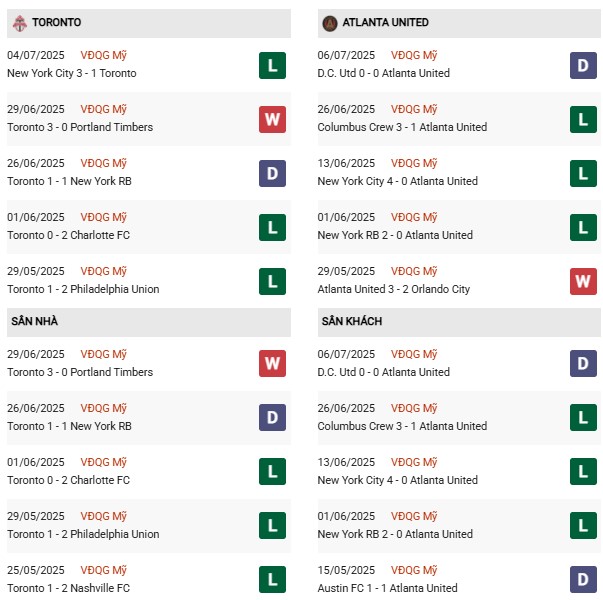Switch to the SÂN NHÀ section
Viewport: 603px width, 600px height.
tap(35, 322)
